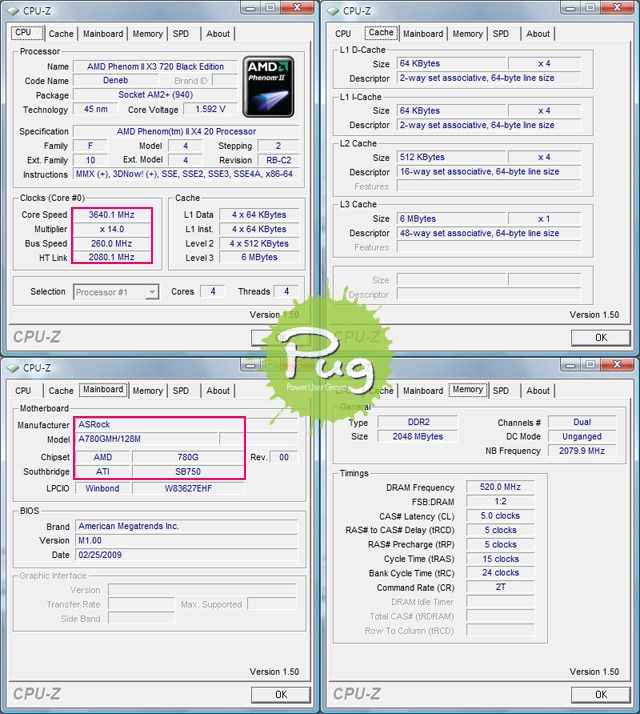
Task: Click the channels value 'Dual'
Action: pos(582,422)
